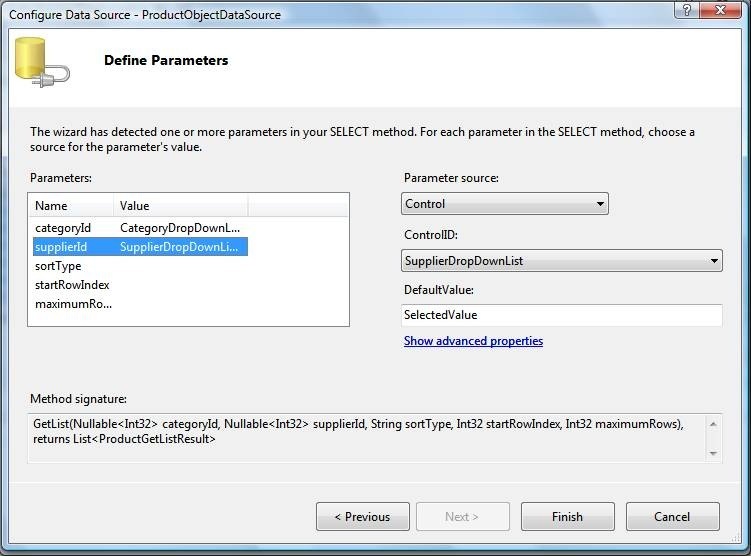Click the method signature GetList text
The width and height of the screenshot is (751, 556).
point(358,431)
